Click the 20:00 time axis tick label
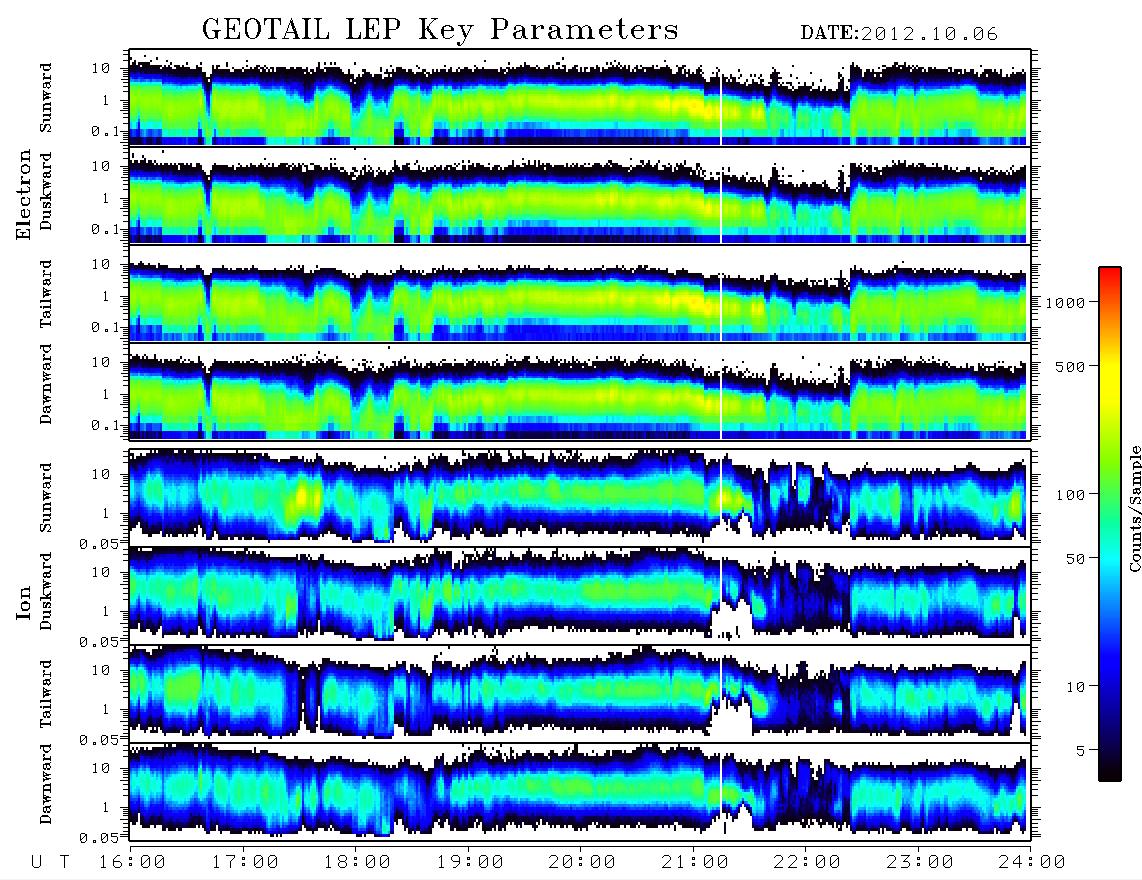1142x880 pixels. 582,862
